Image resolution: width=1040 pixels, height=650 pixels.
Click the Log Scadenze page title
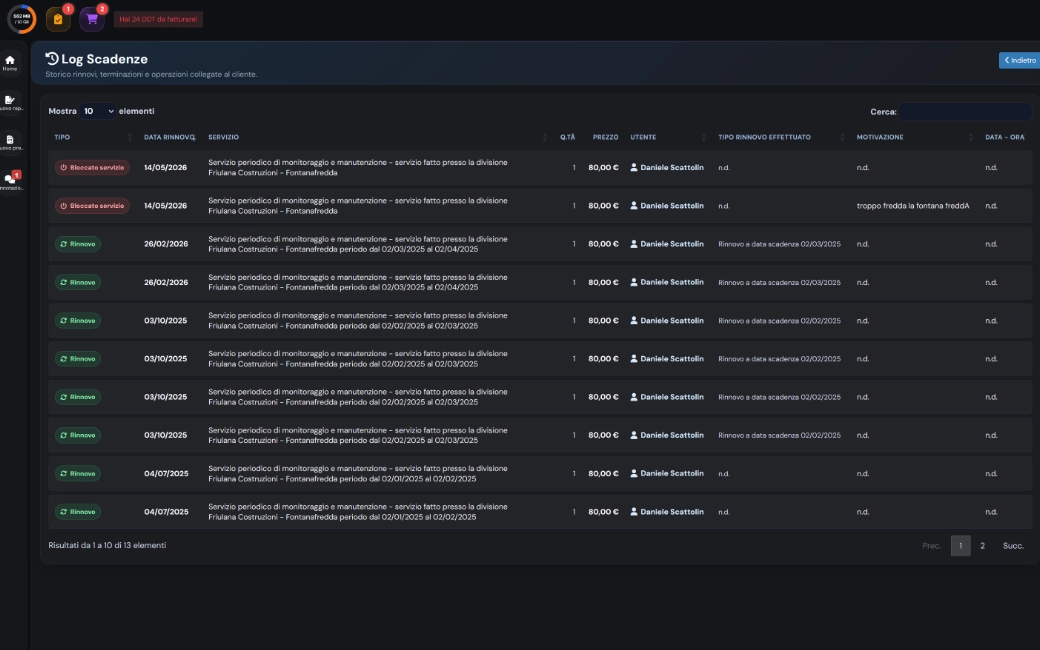pyautogui.click(x=104, y=59)
